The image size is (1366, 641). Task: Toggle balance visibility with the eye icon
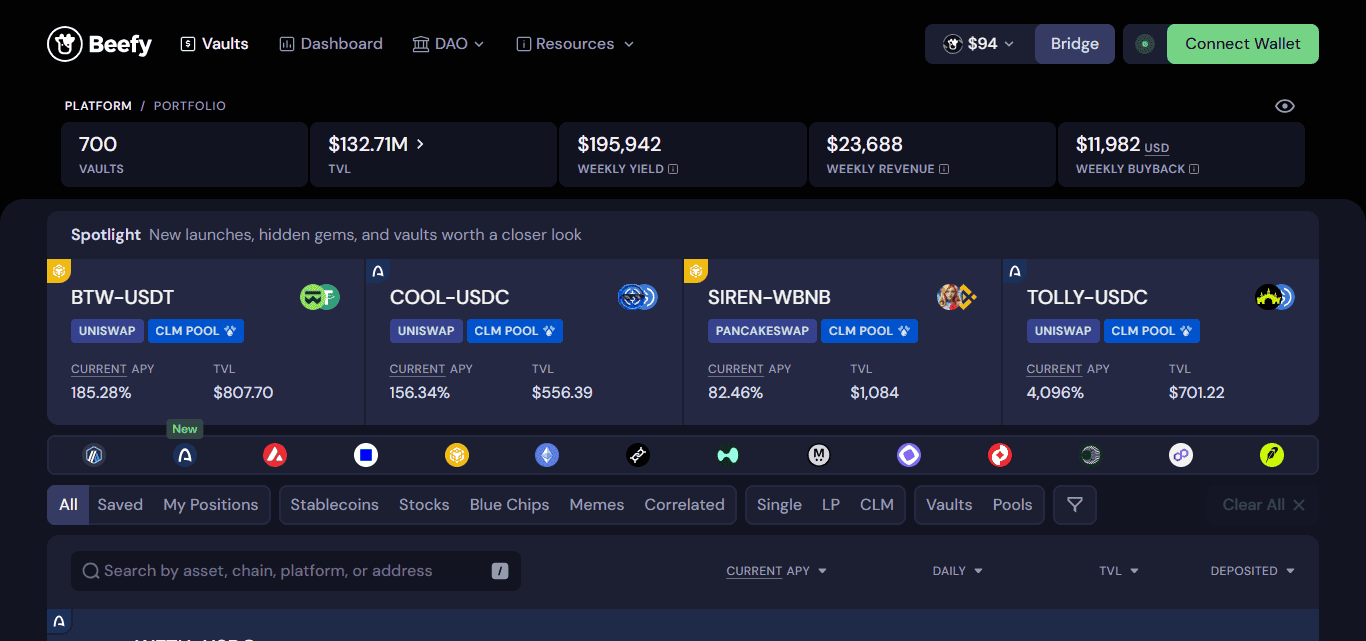[1285, 106]
